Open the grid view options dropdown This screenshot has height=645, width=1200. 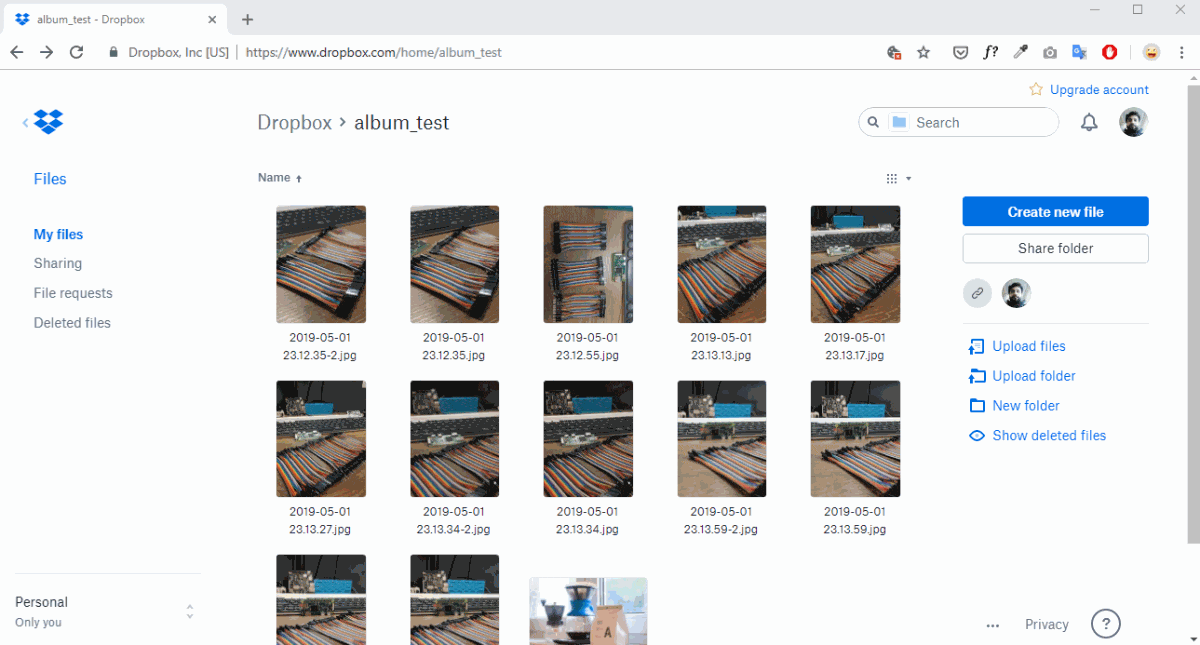[x=898, y=179]
